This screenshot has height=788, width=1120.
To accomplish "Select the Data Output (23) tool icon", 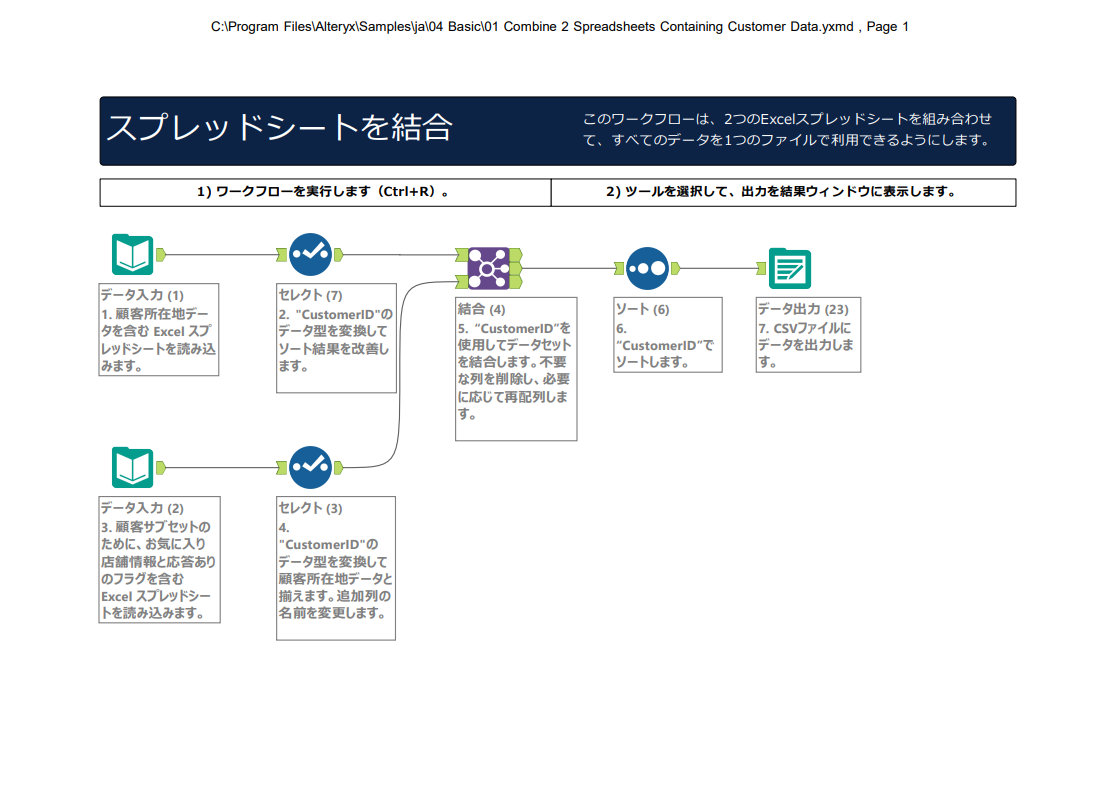I will 789,269.
